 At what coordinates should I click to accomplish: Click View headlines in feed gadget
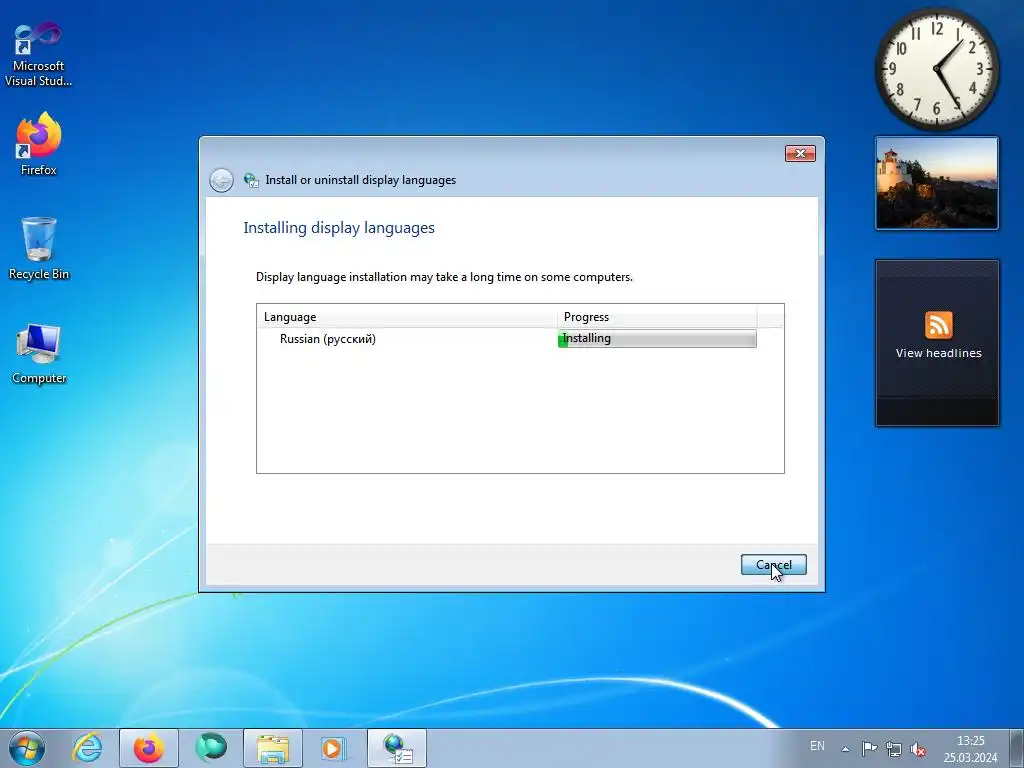pyautogui.click(x=938, y=353)
